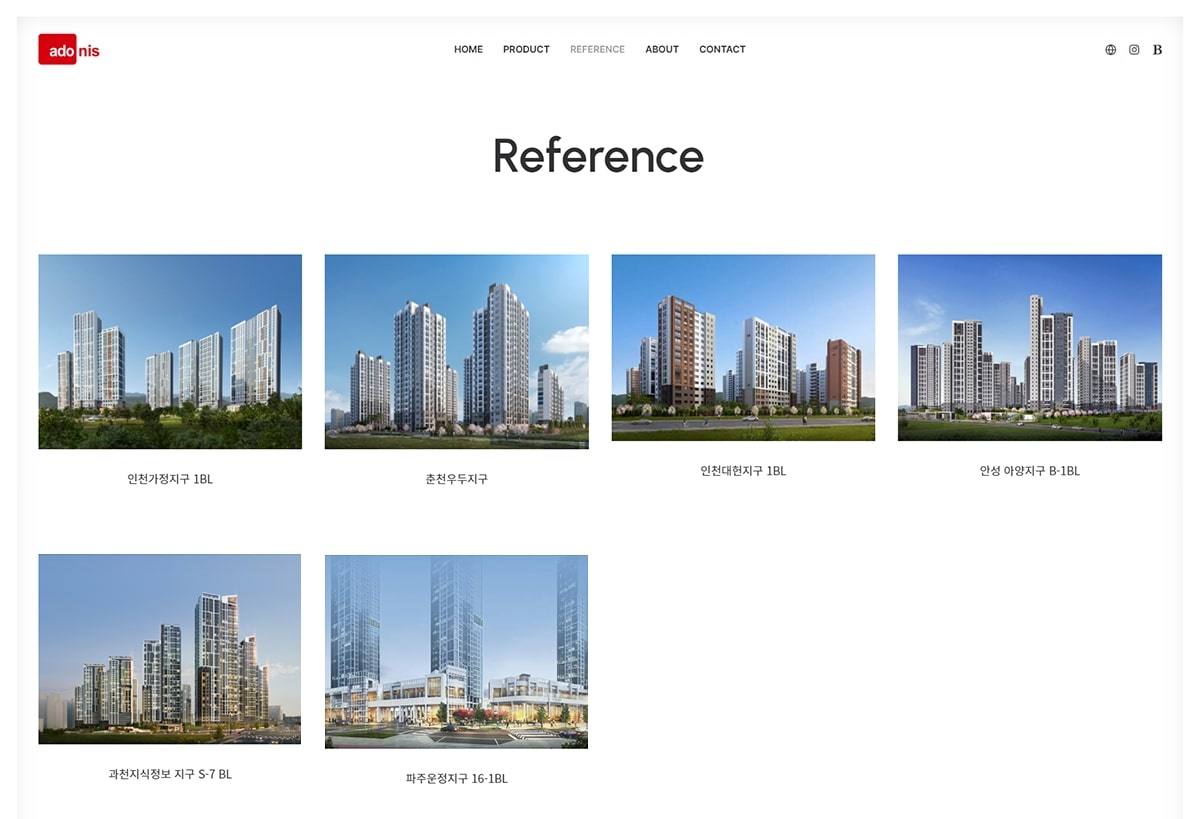
Task: Click the 안성 아양지구 B-1BL caption
Action: click(1030, 471)
